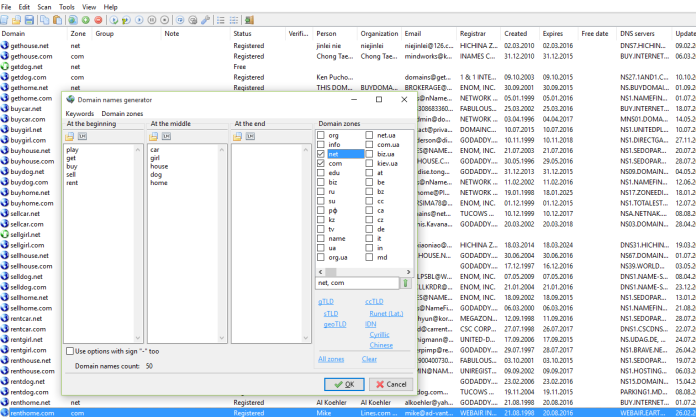Open the Tools menu
Screen dimensions: 696x417
pos(66,6)
